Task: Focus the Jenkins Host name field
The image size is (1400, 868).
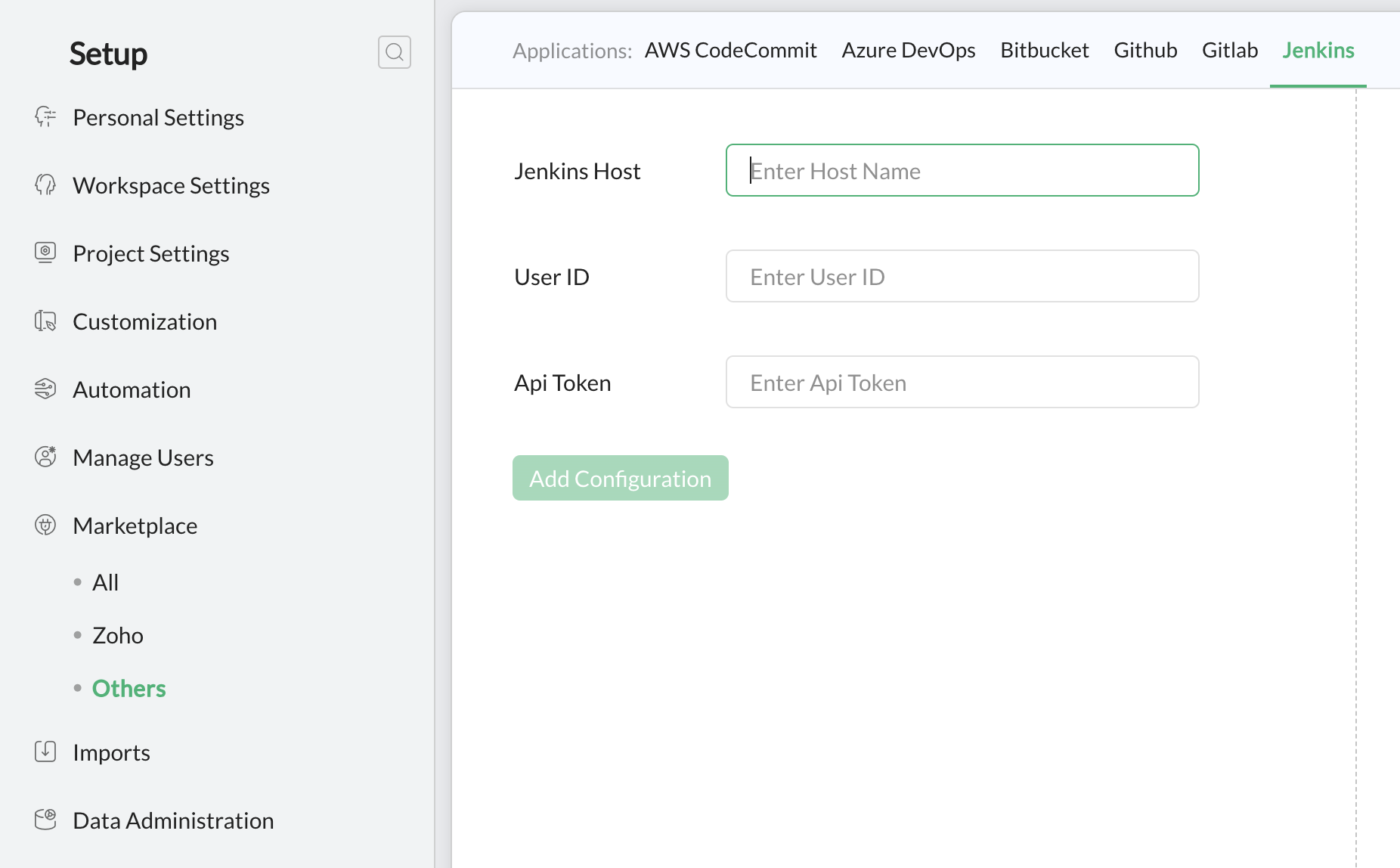Action: click(962, 170)
